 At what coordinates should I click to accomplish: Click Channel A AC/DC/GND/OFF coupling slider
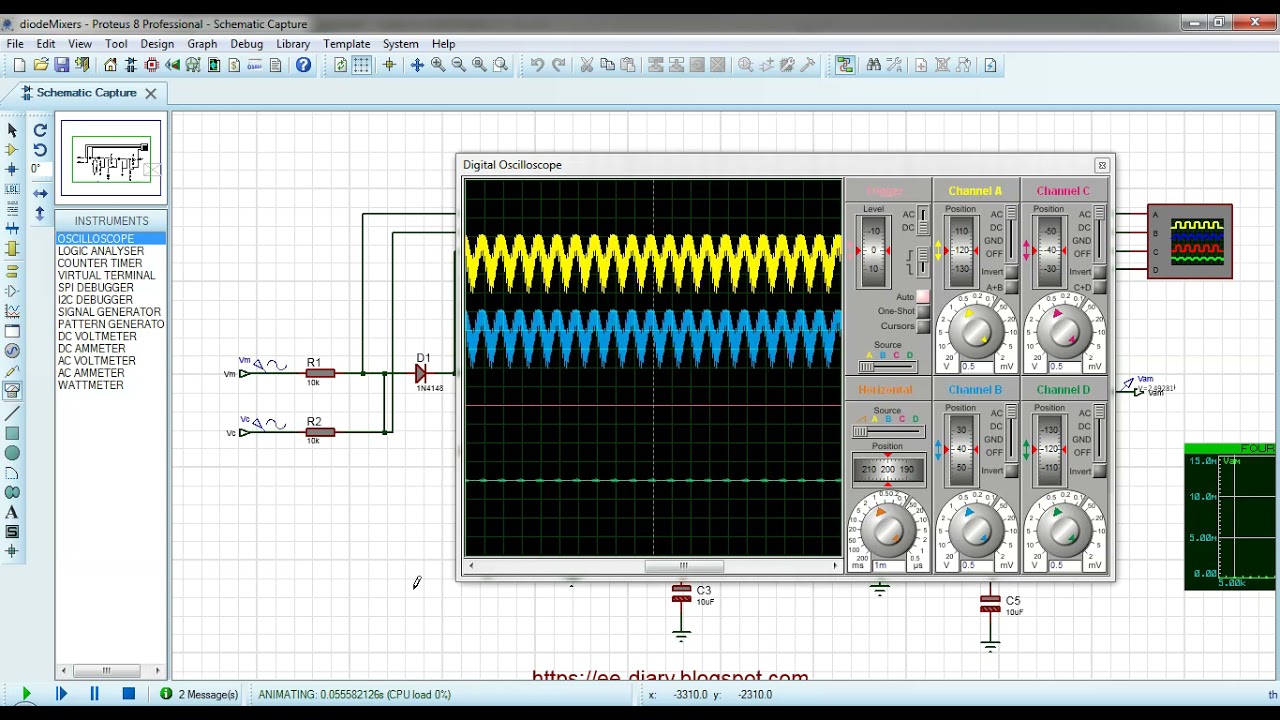[1011, 236]
